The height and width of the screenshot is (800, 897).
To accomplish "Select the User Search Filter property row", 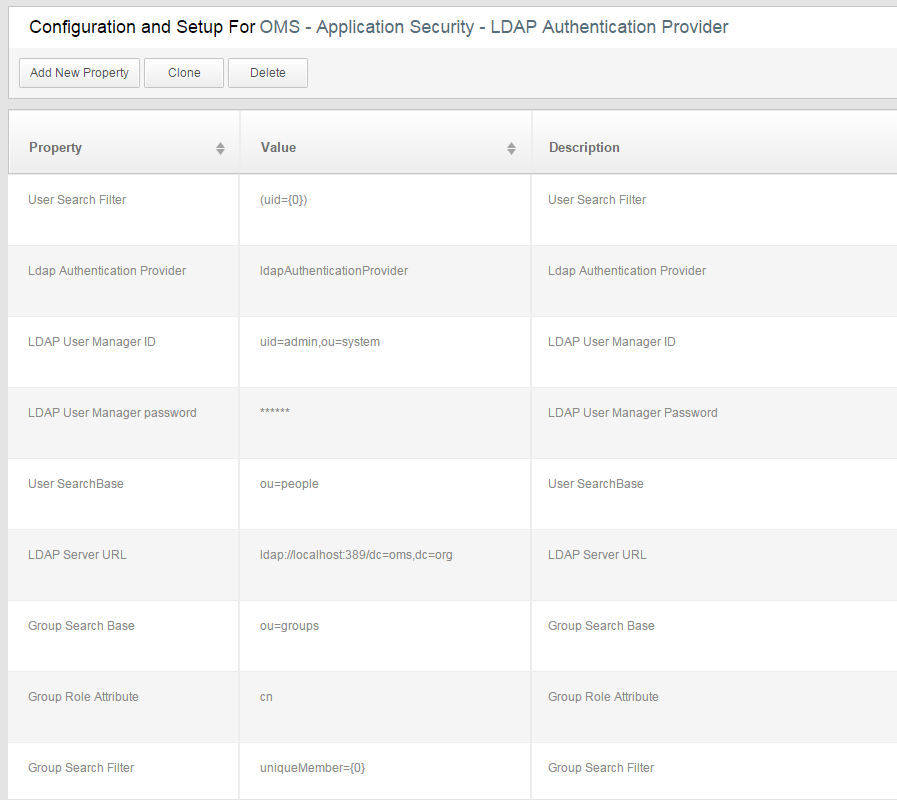I will coord(77,200).
